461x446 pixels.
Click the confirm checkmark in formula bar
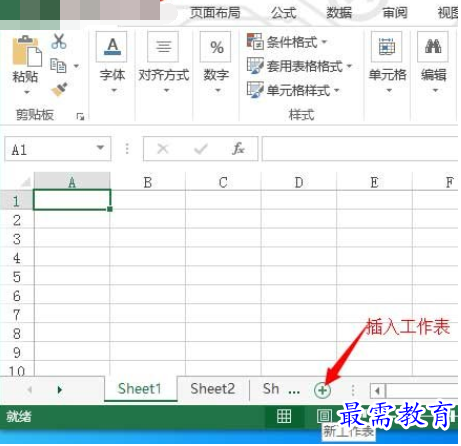click(201, 149)
